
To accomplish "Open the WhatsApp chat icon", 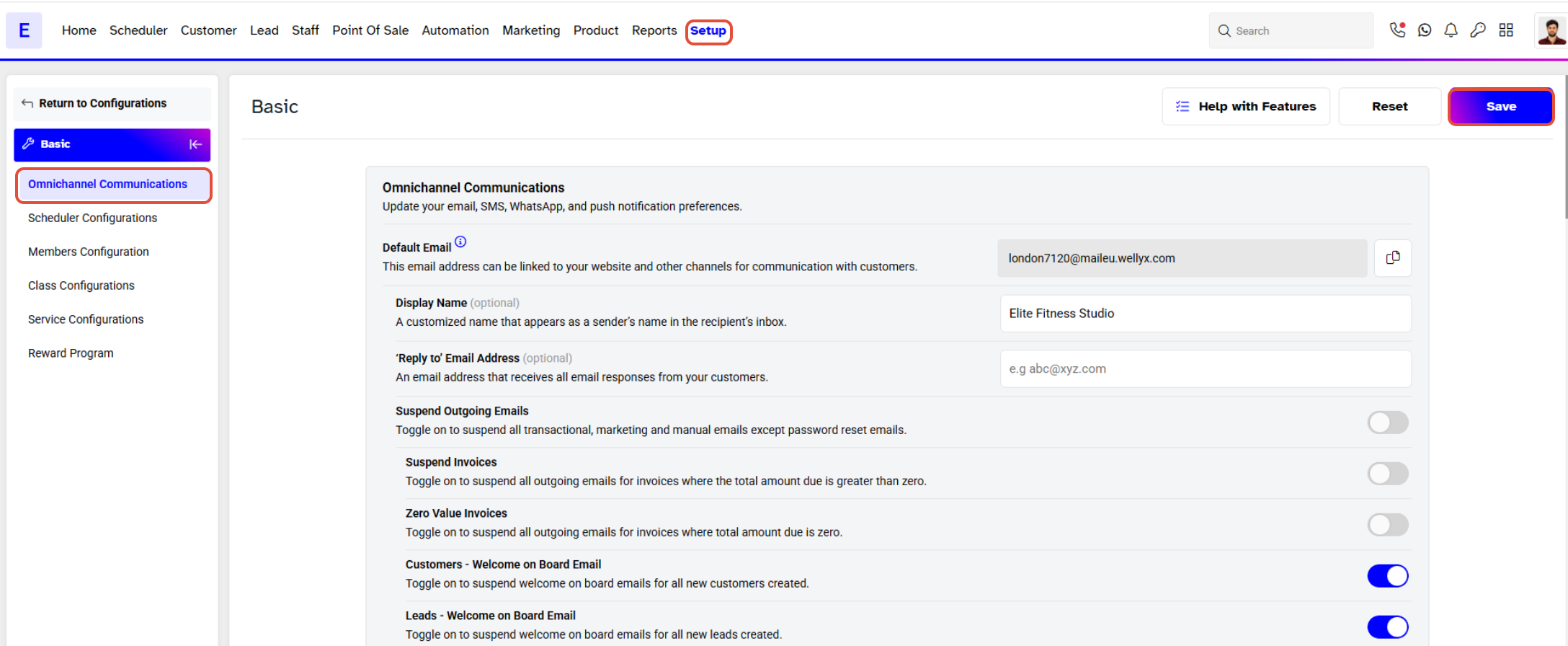I will 1425,30.
